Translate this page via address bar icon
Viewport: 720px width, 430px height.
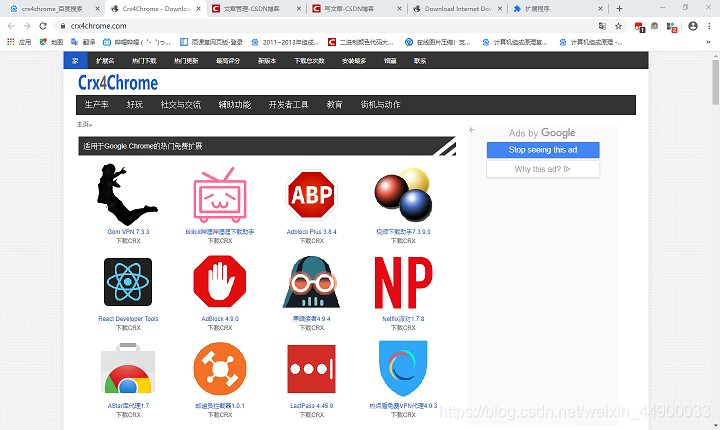602,26
